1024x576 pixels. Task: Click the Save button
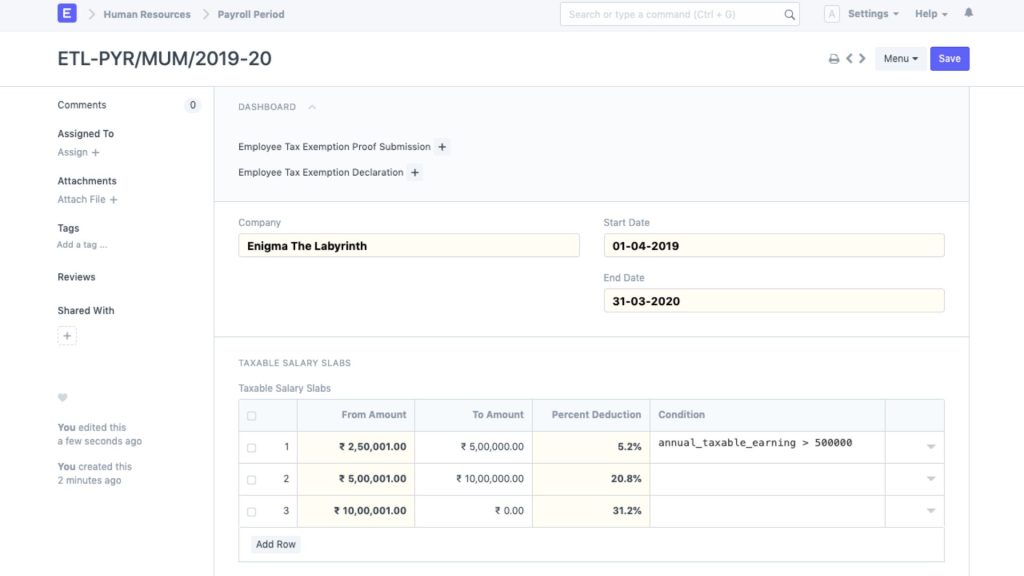950,58
